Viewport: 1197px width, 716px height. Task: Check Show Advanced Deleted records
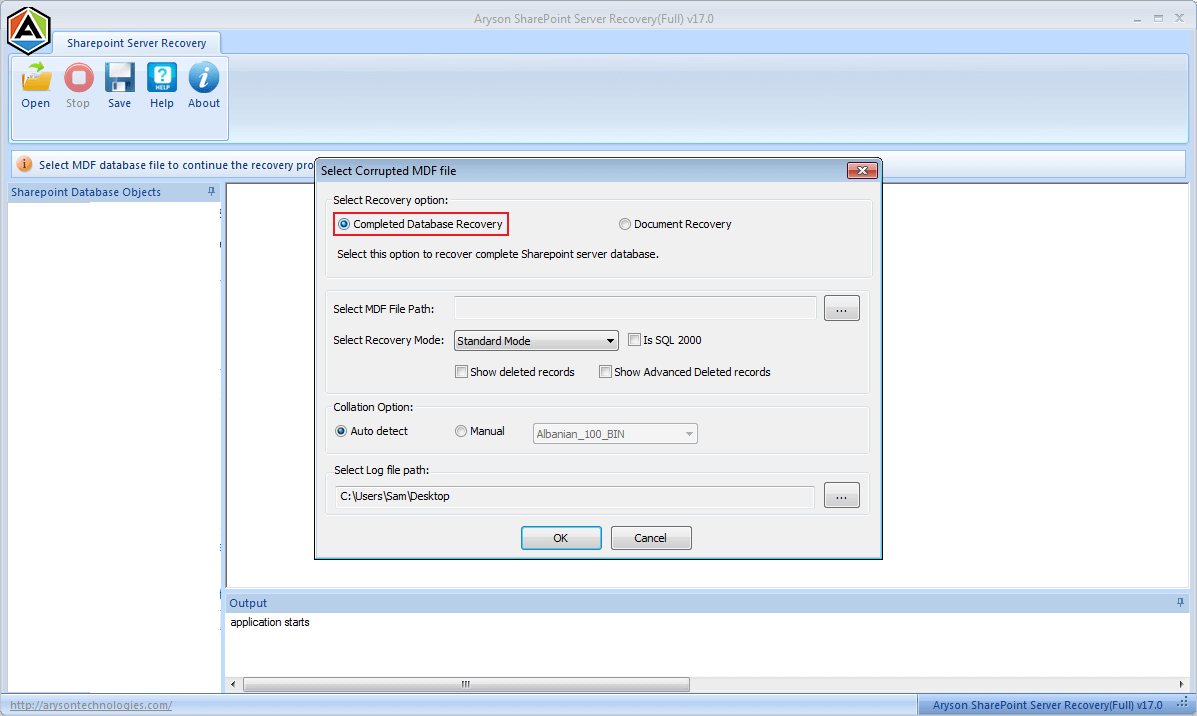coord(605,372)
